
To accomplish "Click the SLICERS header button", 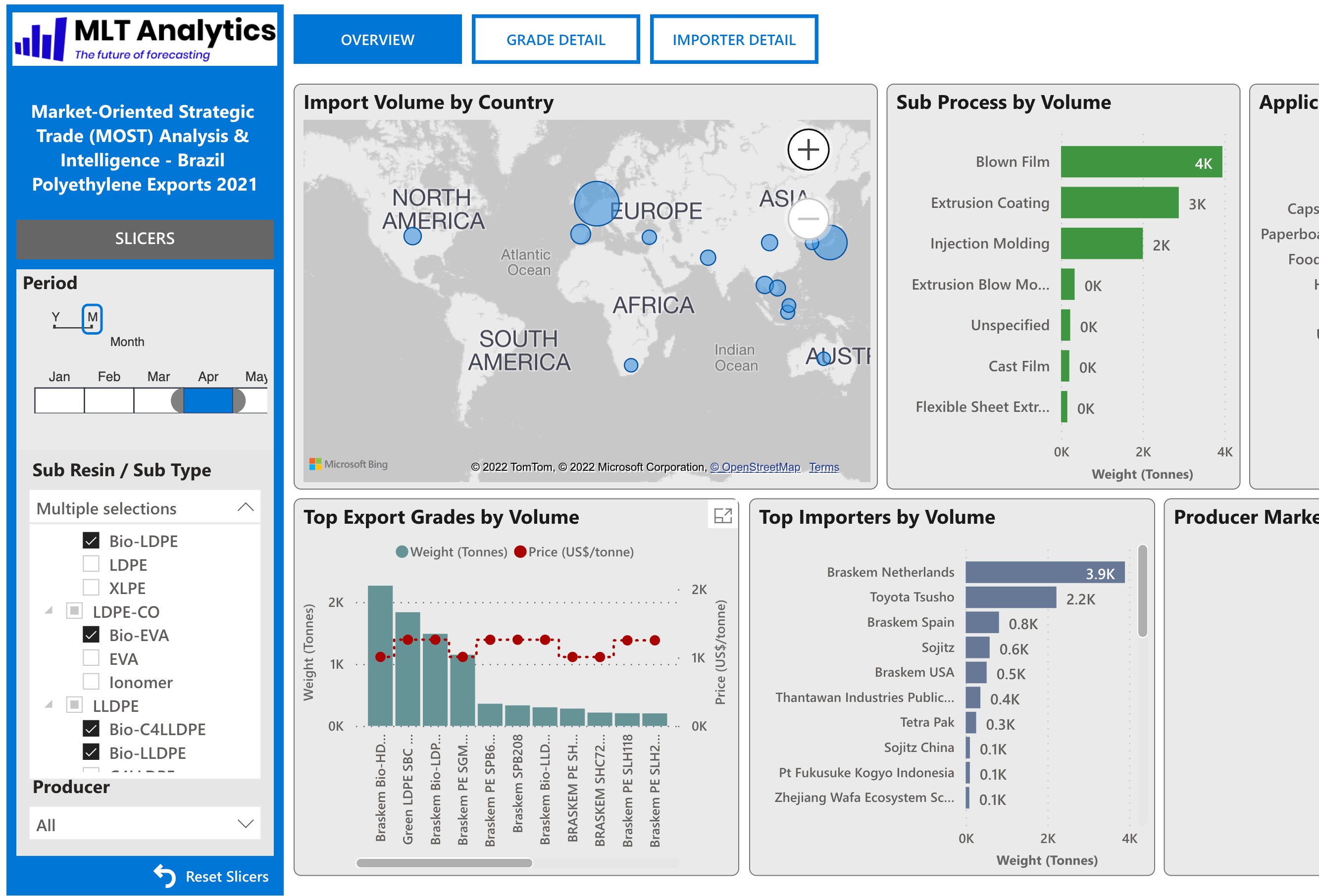I will (x=145, y=239).
